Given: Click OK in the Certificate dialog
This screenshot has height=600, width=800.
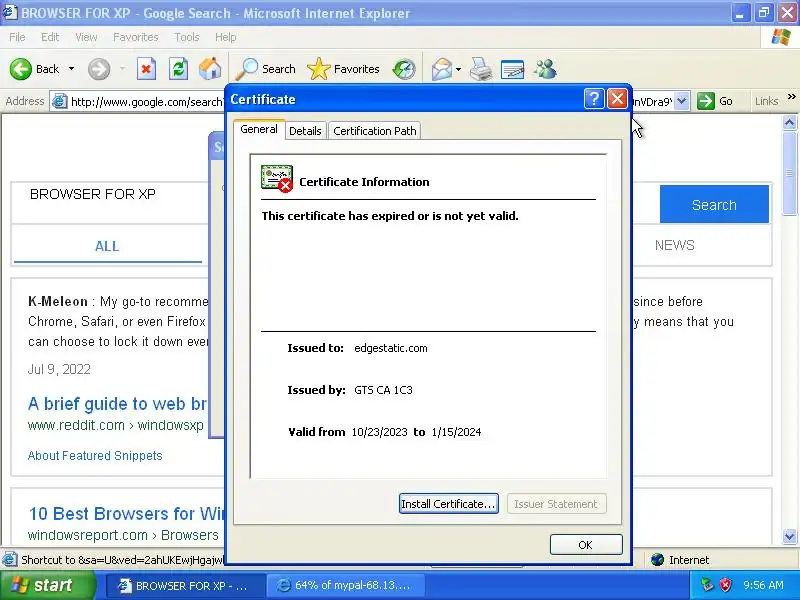Looking at the screenshot, I should pyautogui.click(x=586, y=545).
